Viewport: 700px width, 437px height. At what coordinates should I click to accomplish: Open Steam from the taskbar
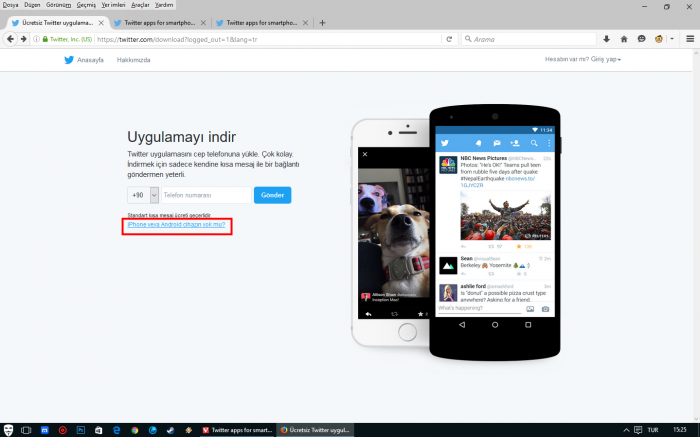171,430
